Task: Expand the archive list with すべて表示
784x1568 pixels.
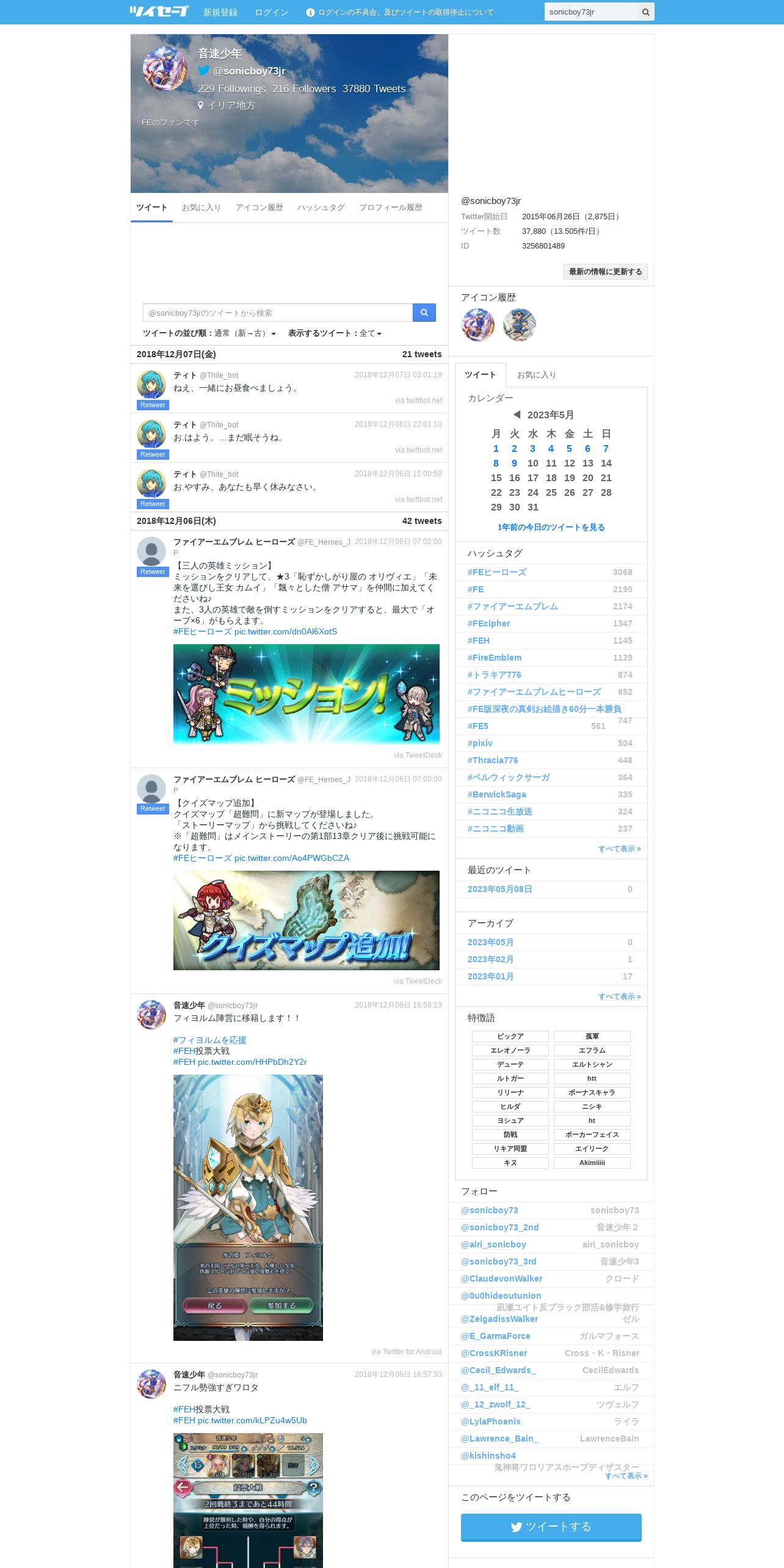Action: (x=619, y=996)
